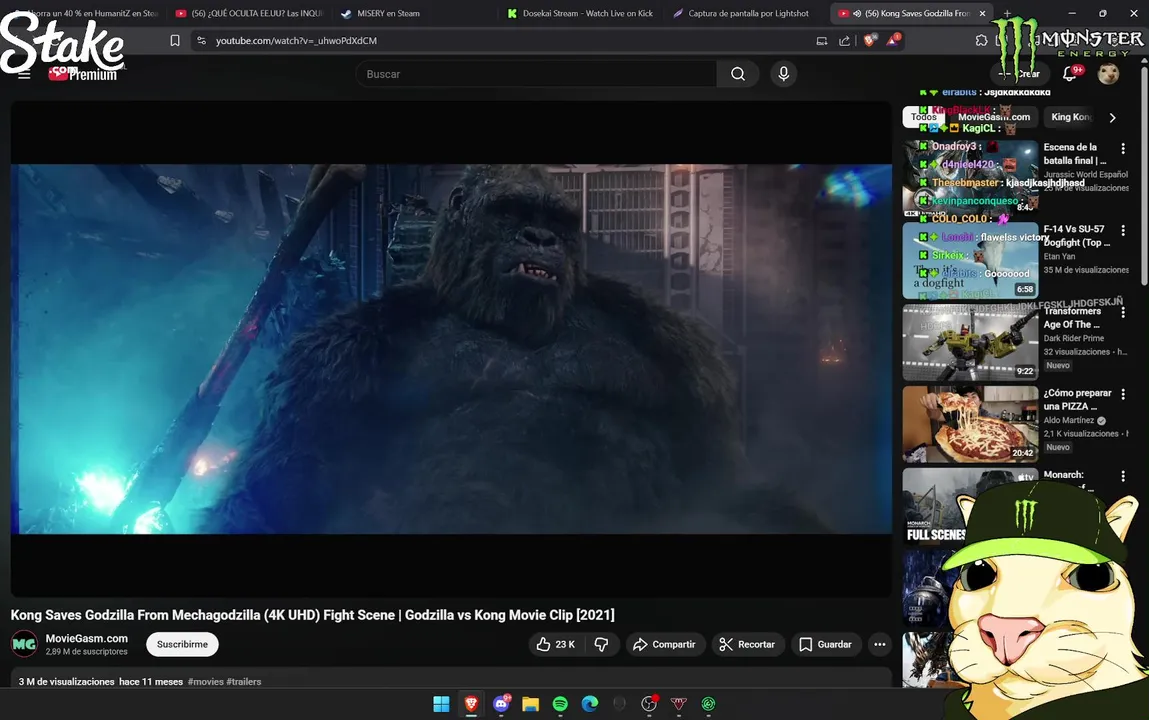Open File Explorer from the taskbar
This screenshot has width=1149, height=720.
(x=531, y=704)
